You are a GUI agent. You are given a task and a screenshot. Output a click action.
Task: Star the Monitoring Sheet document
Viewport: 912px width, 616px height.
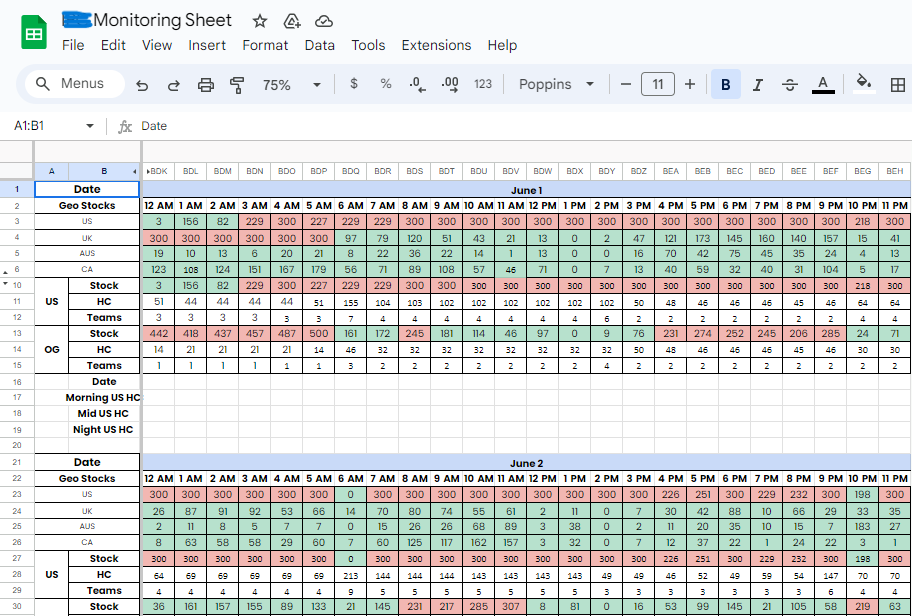coord(259,22)
